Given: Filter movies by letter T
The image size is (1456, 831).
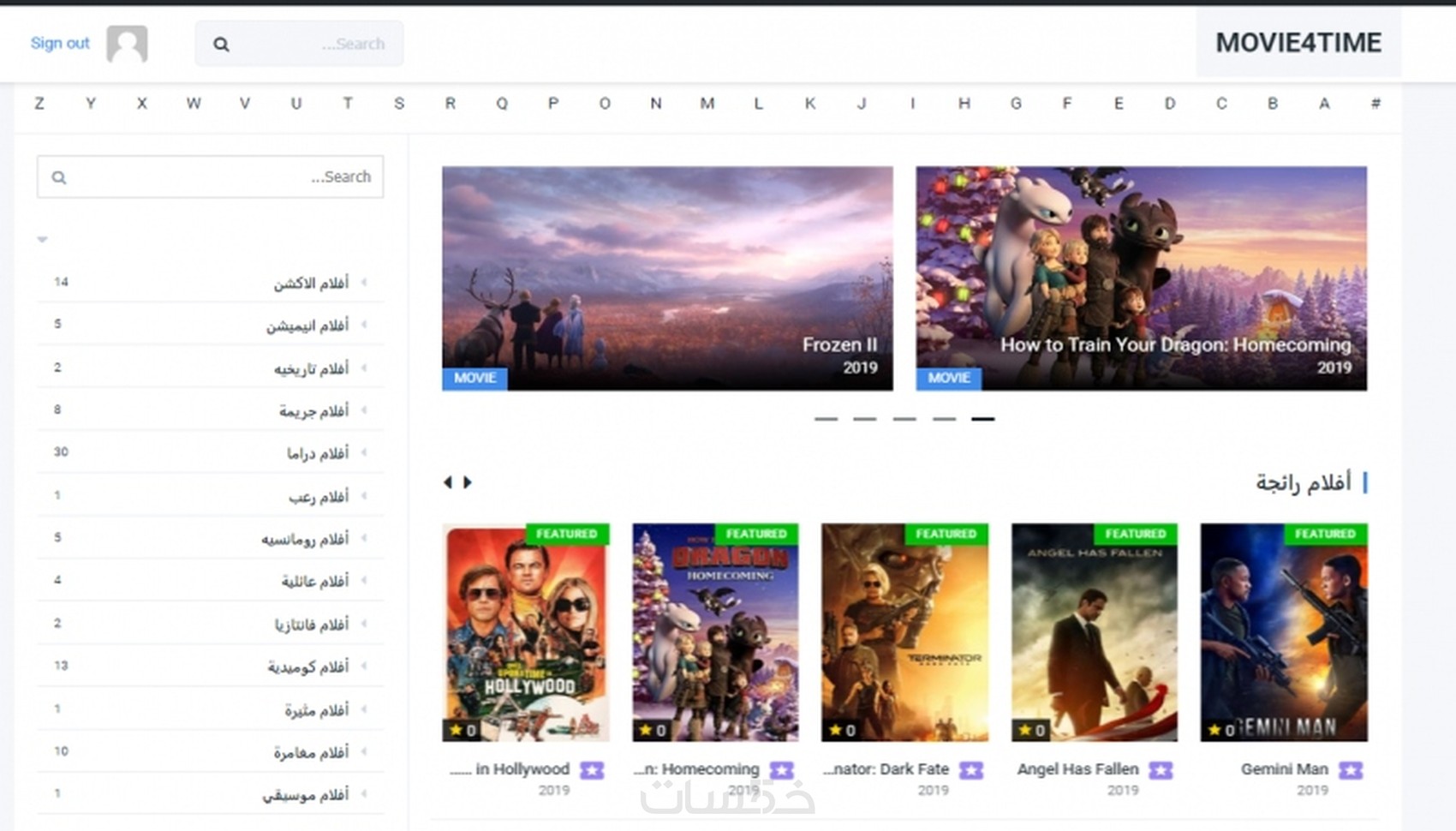Looking at the screenshot, I should pos(348,104).
